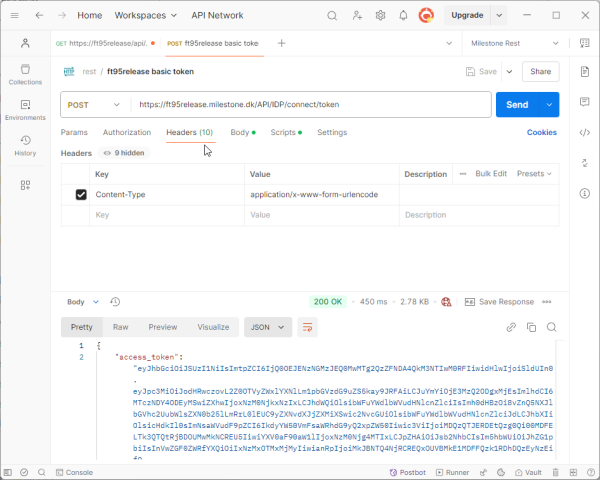This screenshot has width=600, height=480.
Task: Open Environments in the sidebar
Action: point(25,110)
